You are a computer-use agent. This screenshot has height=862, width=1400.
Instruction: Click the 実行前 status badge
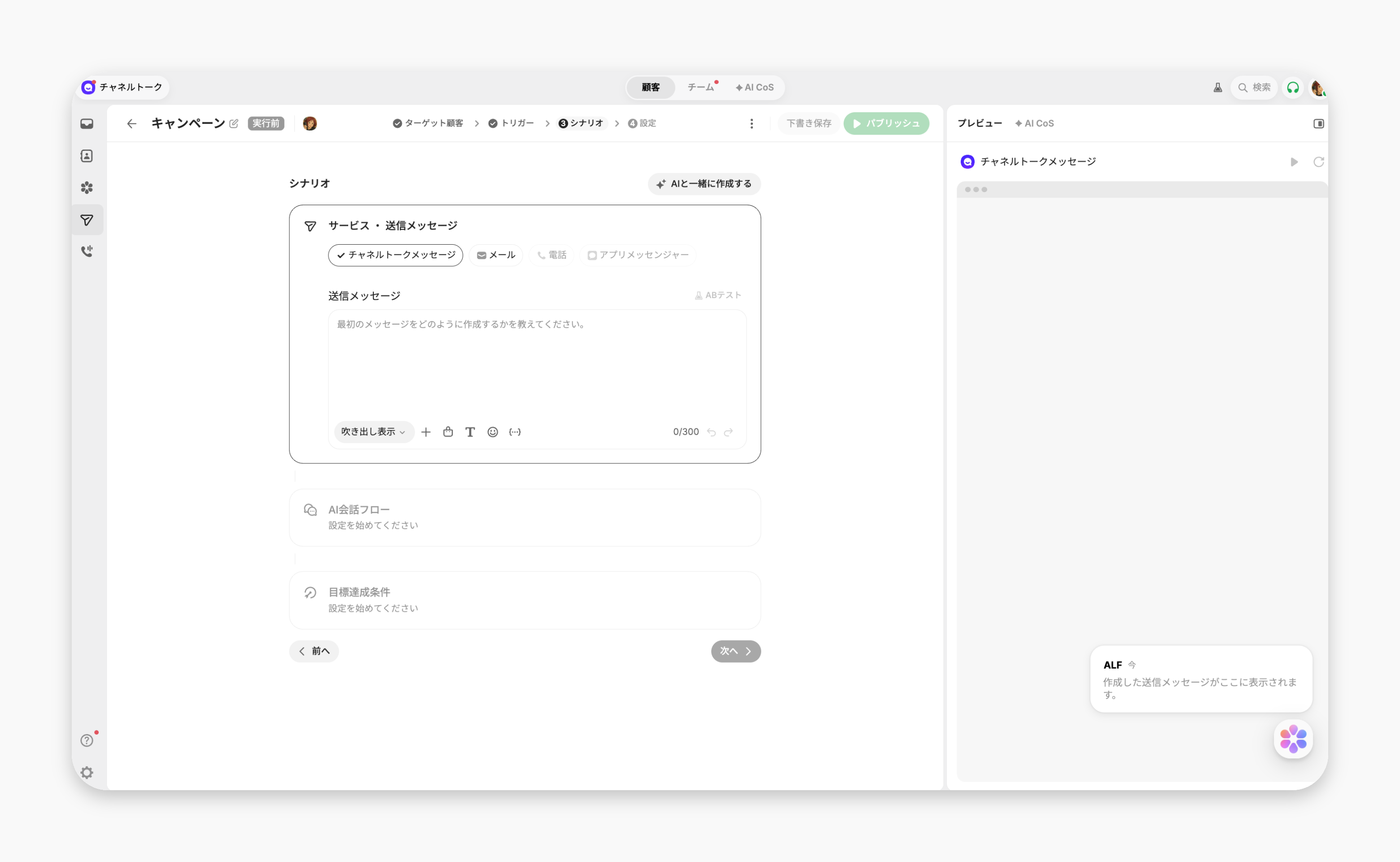point(266,124)
